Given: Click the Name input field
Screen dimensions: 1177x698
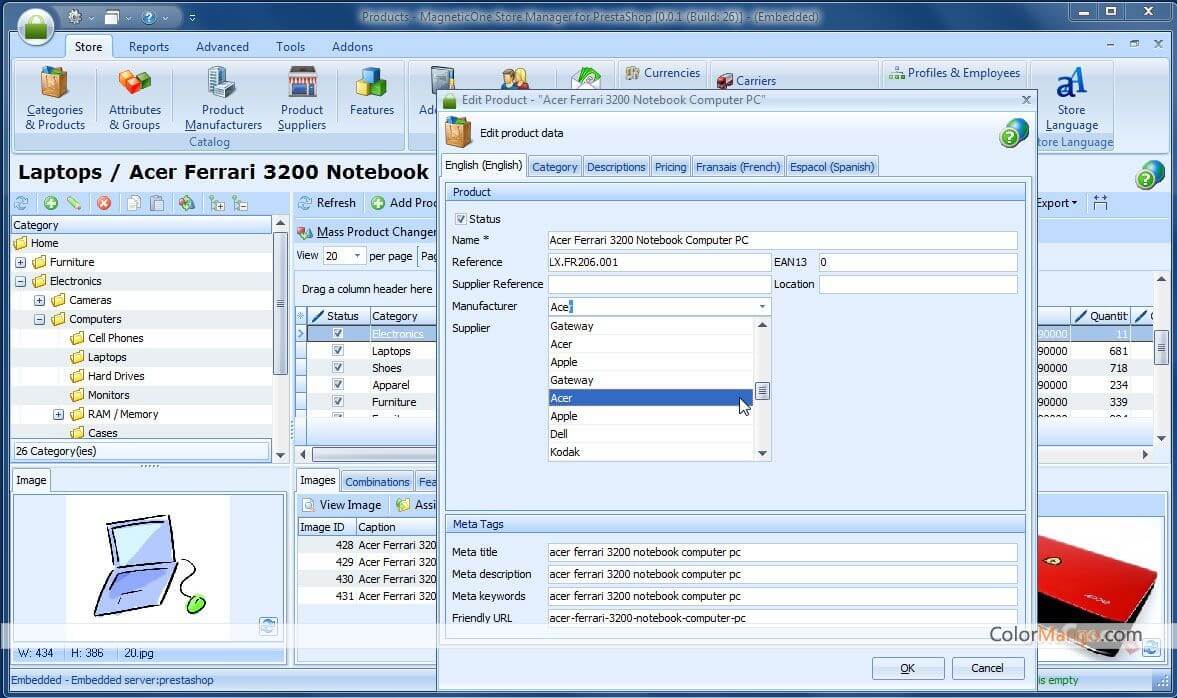Looking at the screenshot, I should [x=782, y=240].
